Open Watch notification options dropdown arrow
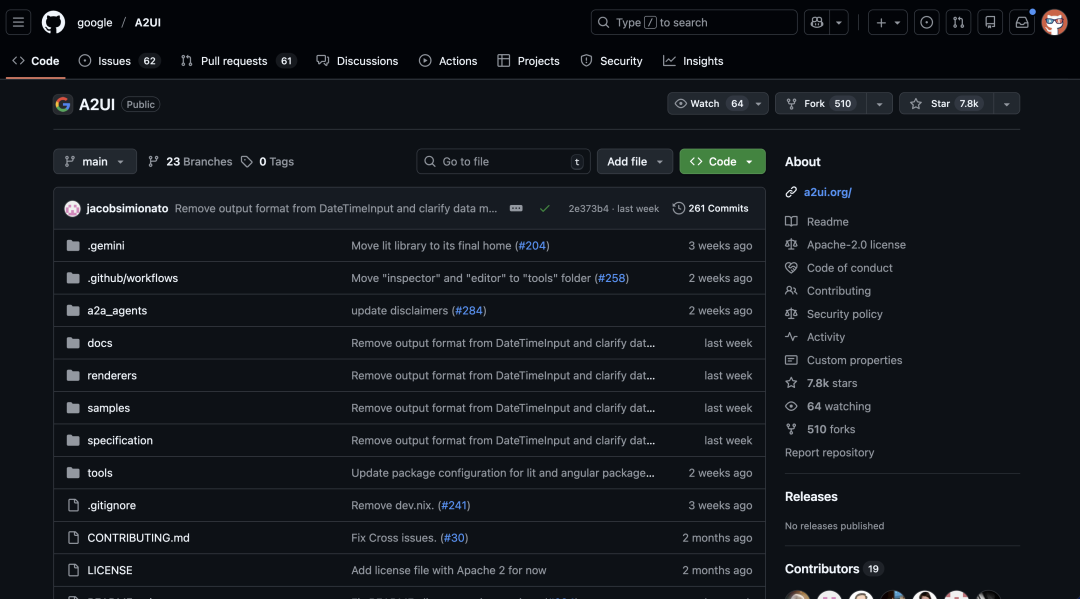This screenshot has height=599, width=1080. (x=758, y=104)
